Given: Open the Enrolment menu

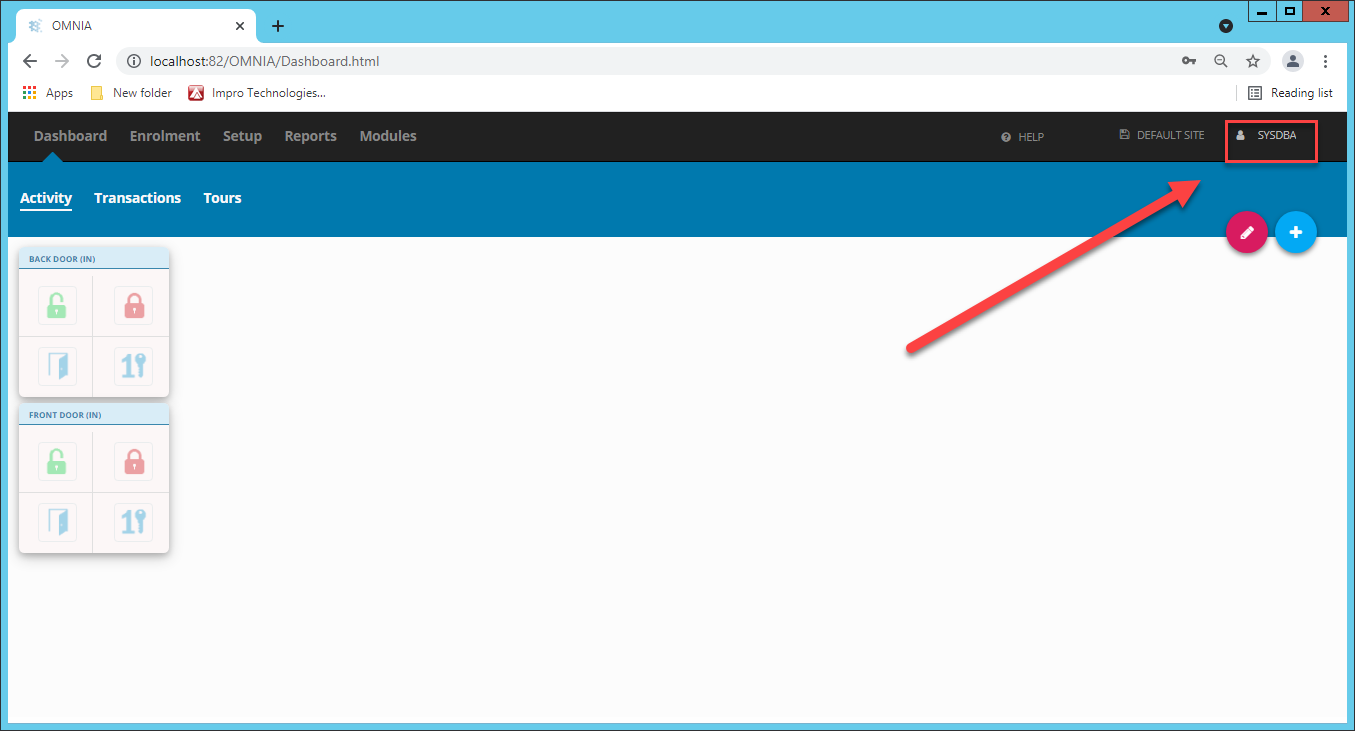Looking at the screenshot, I should (165, 136).
